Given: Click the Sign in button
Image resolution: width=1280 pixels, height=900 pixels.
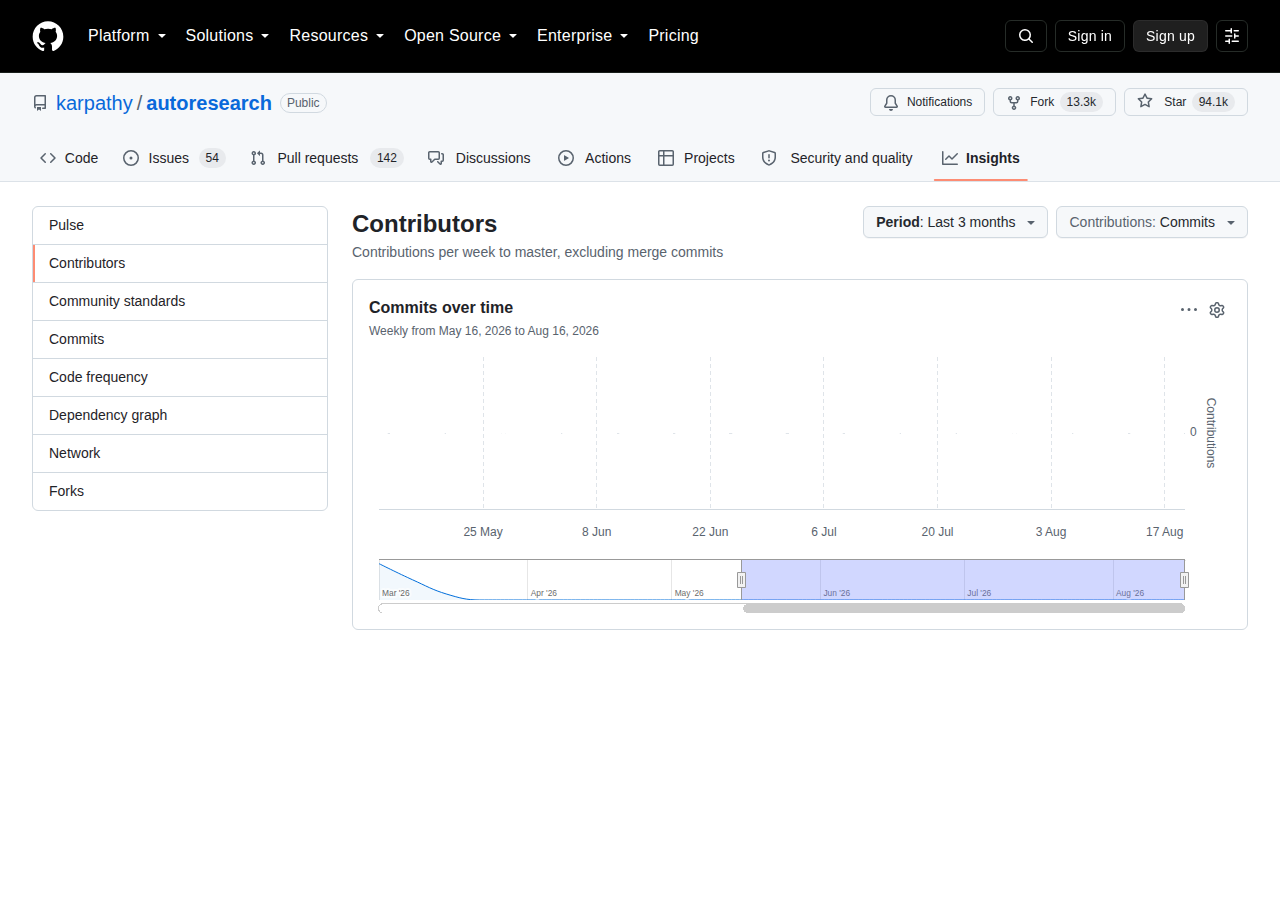Looking at the screenshot, I should [1090, 36].
